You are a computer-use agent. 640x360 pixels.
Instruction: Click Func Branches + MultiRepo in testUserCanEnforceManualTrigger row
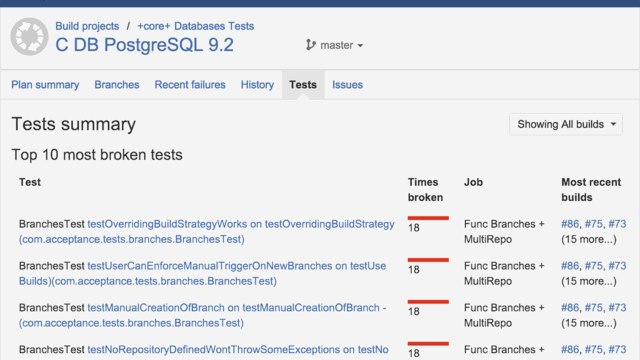pyautogui.click(x=504, y=273)
